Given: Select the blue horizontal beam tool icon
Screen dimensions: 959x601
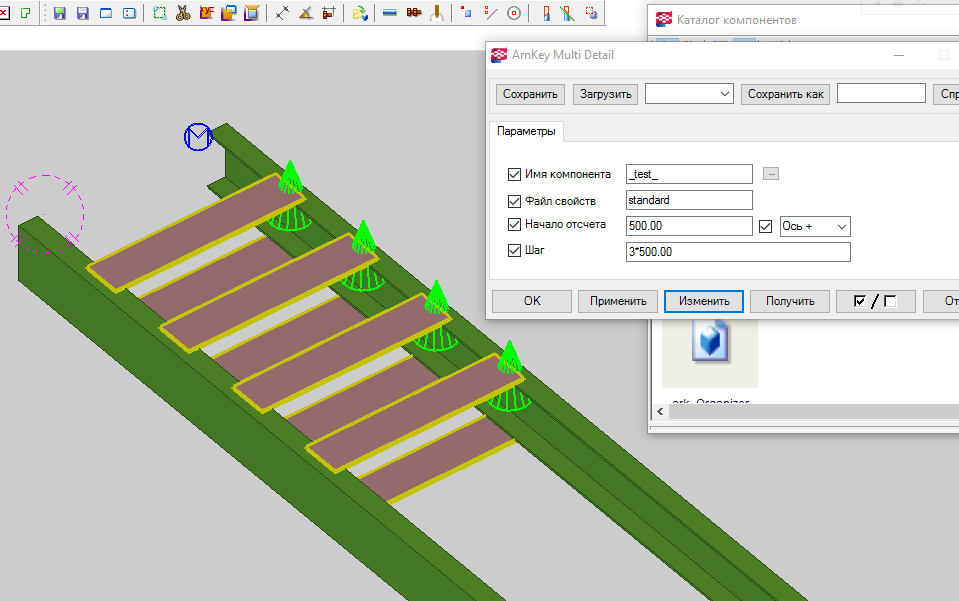Looking at the screenshot, I should [x=389, y=13].
